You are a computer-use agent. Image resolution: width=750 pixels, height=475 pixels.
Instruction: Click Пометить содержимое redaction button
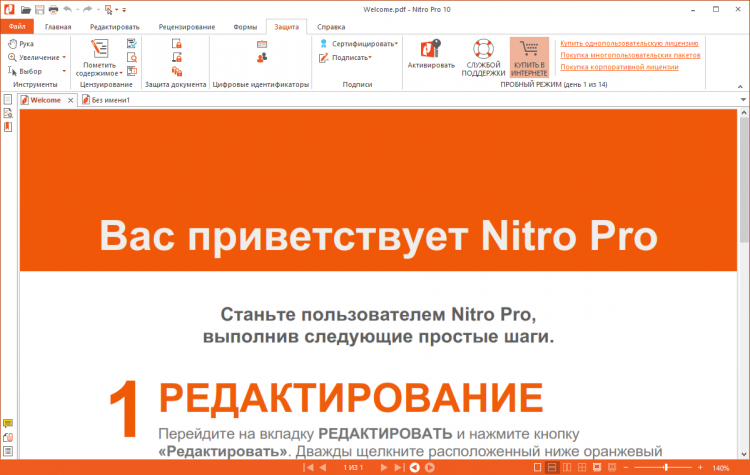[x=99, y=58]
